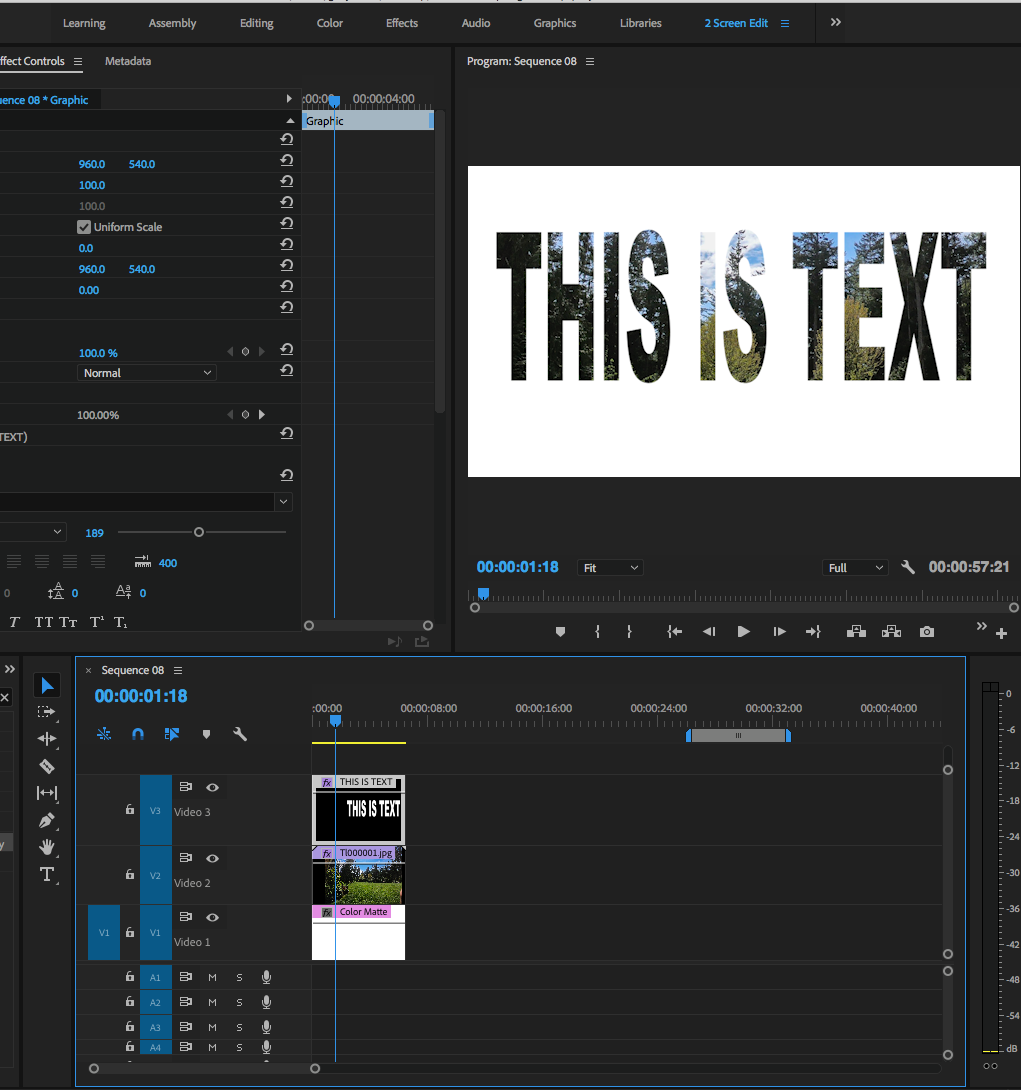Click the Lift icon in the Program monitor
The image size is (1021, 1090).
(856, 631)
